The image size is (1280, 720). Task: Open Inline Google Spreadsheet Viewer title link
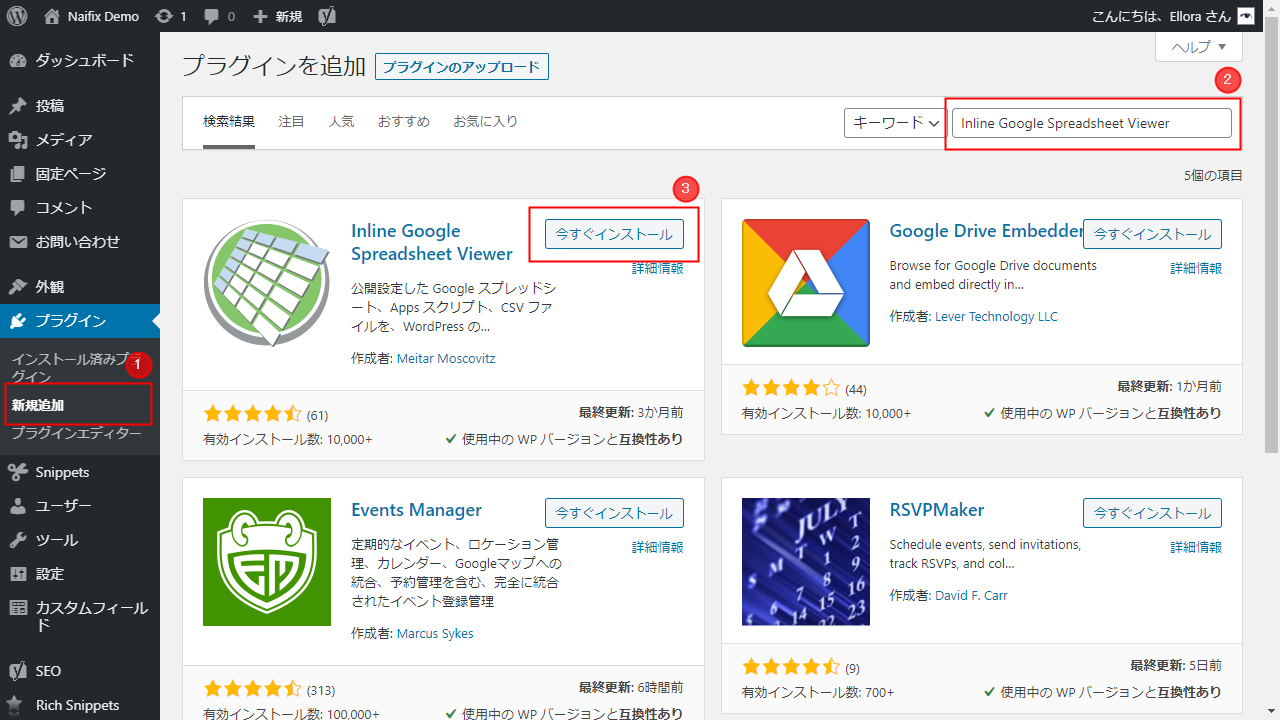432,242
